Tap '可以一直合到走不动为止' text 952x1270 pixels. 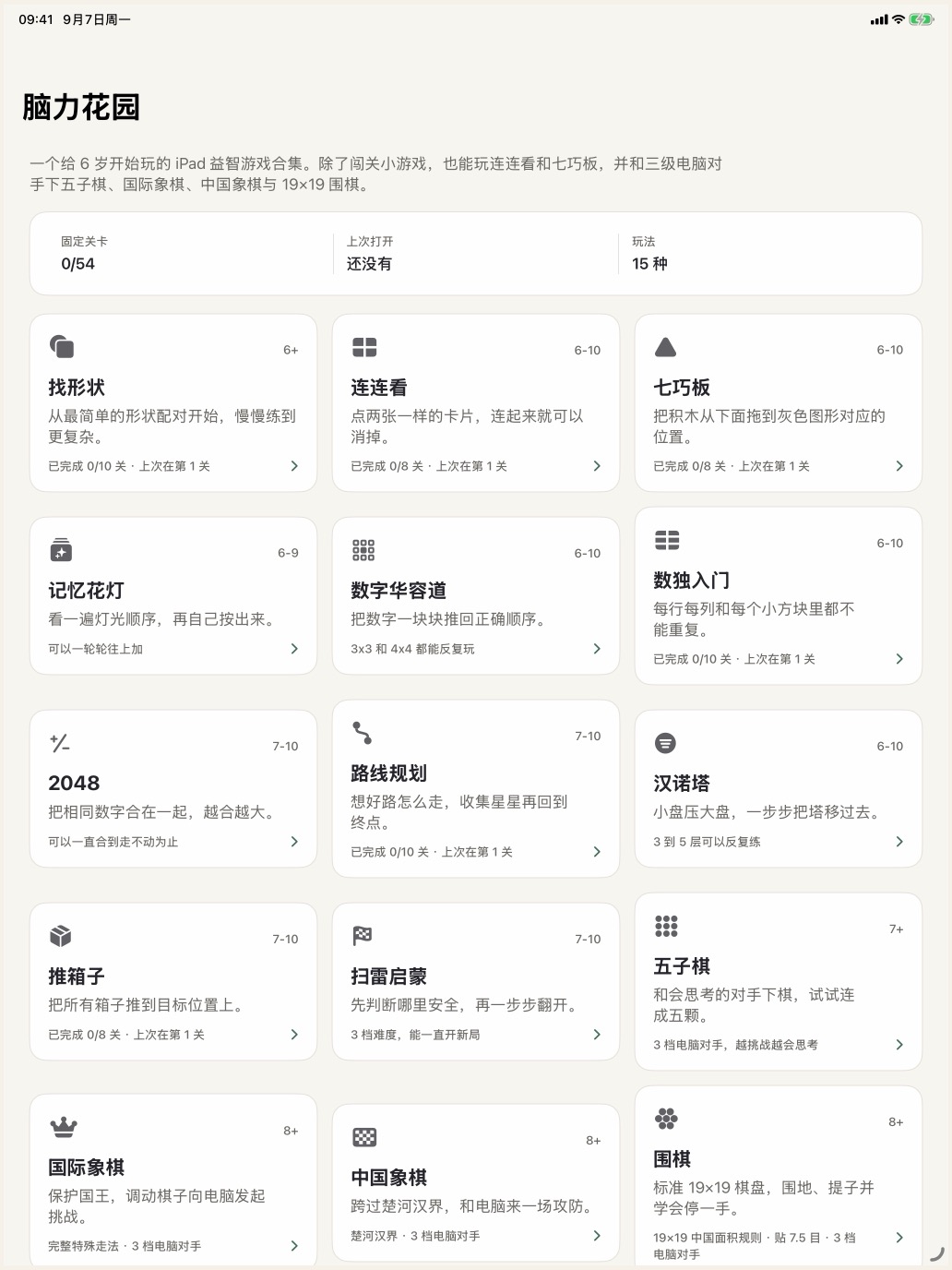point(113,842)
